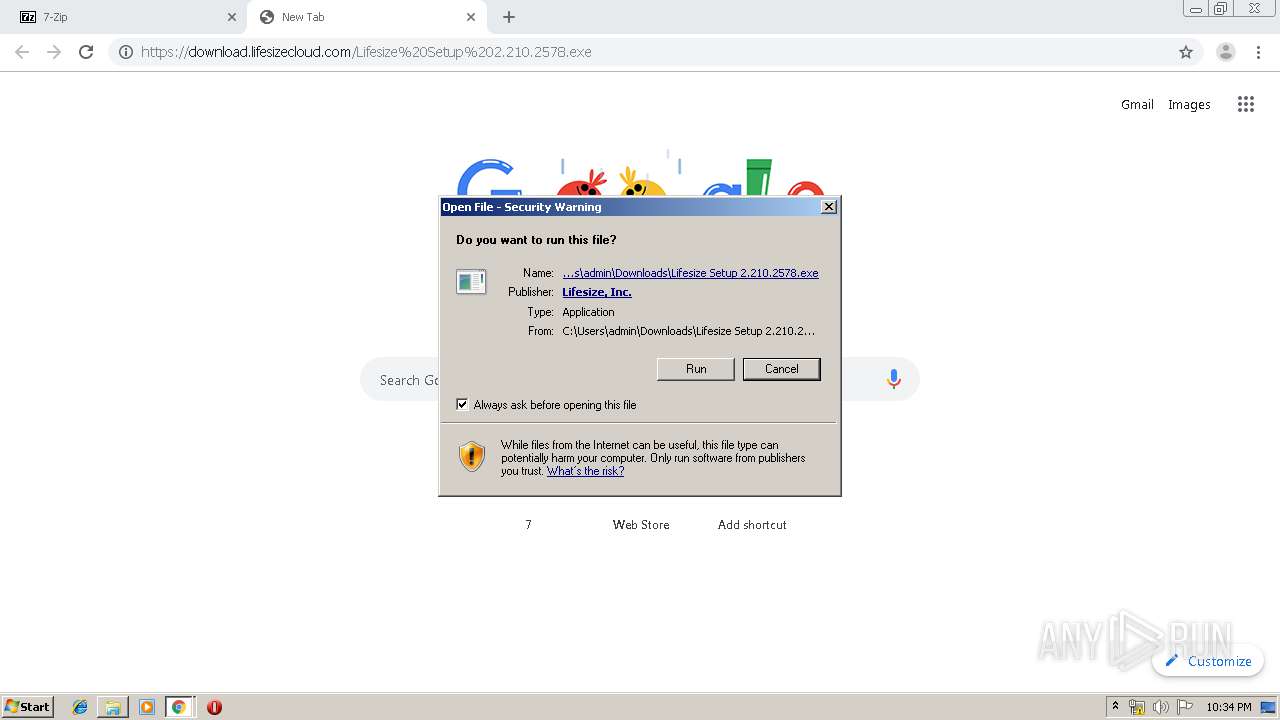Click the voice search microphone icon

tap(894, 379)
